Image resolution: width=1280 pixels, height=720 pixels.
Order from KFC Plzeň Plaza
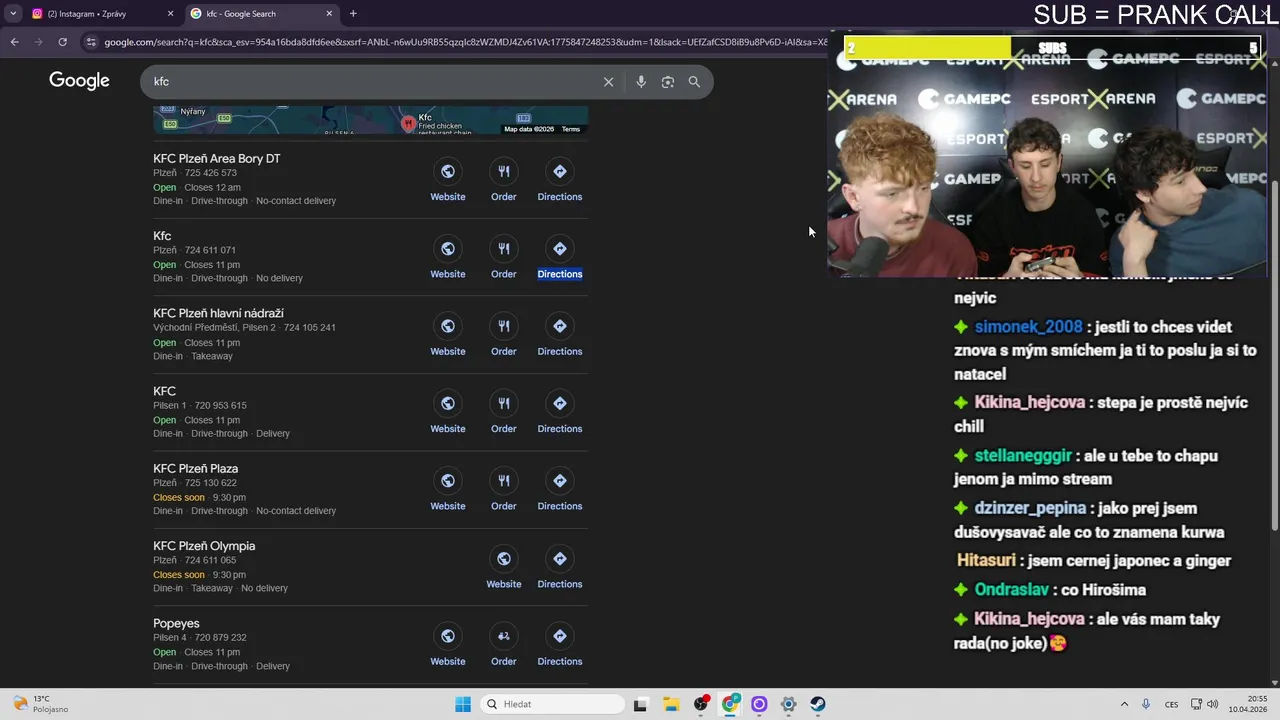504,491
